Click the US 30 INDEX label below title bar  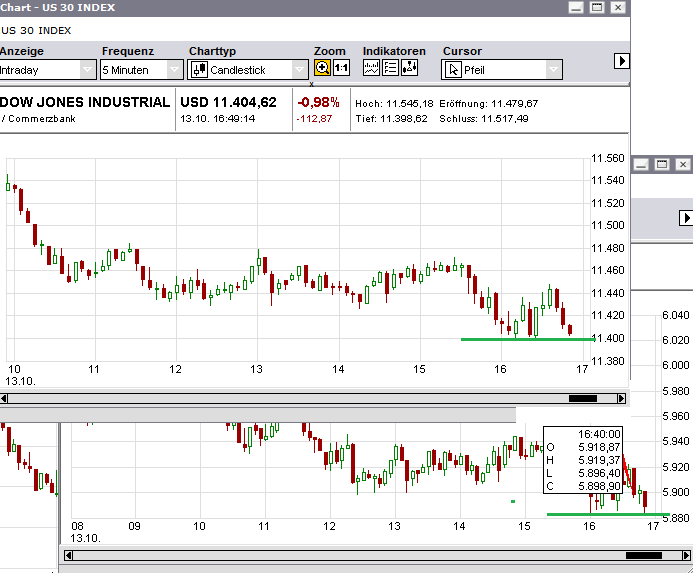click(36, 31)
